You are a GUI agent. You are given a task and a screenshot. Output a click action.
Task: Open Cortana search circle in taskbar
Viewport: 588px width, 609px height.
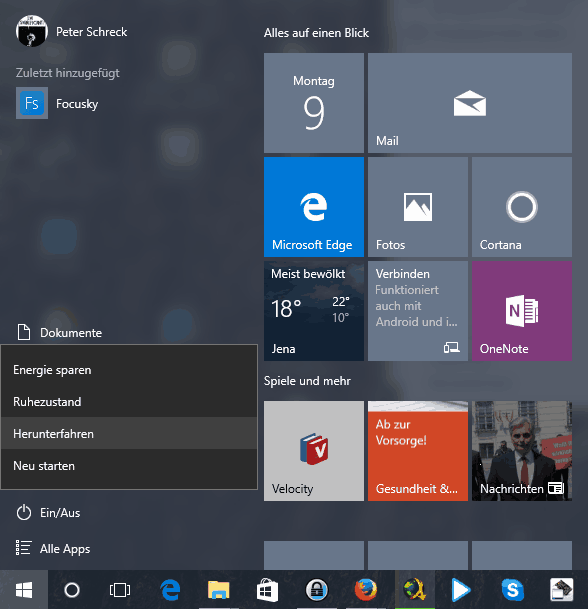point(72,590)
